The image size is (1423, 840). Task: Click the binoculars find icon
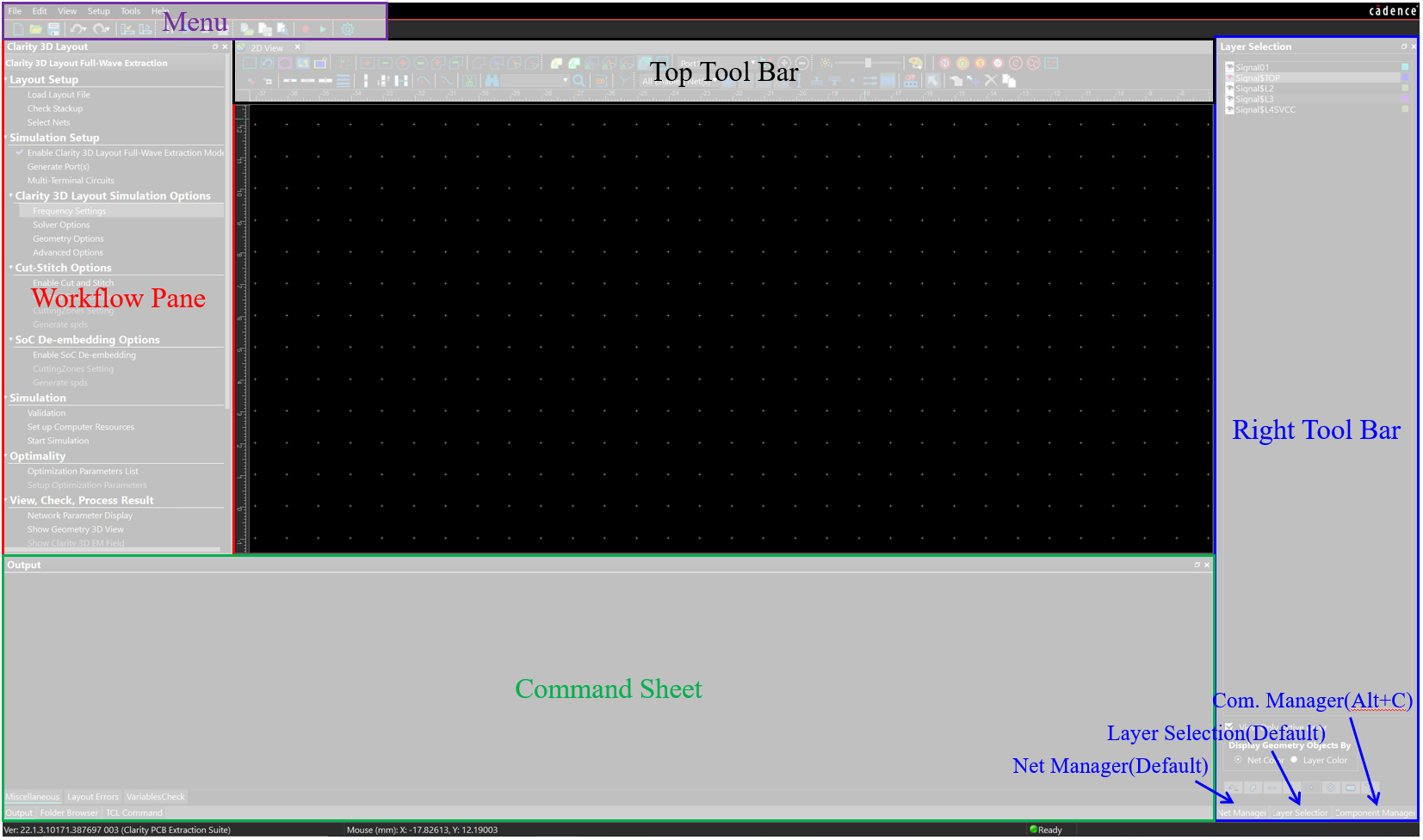tap(492, 80)
